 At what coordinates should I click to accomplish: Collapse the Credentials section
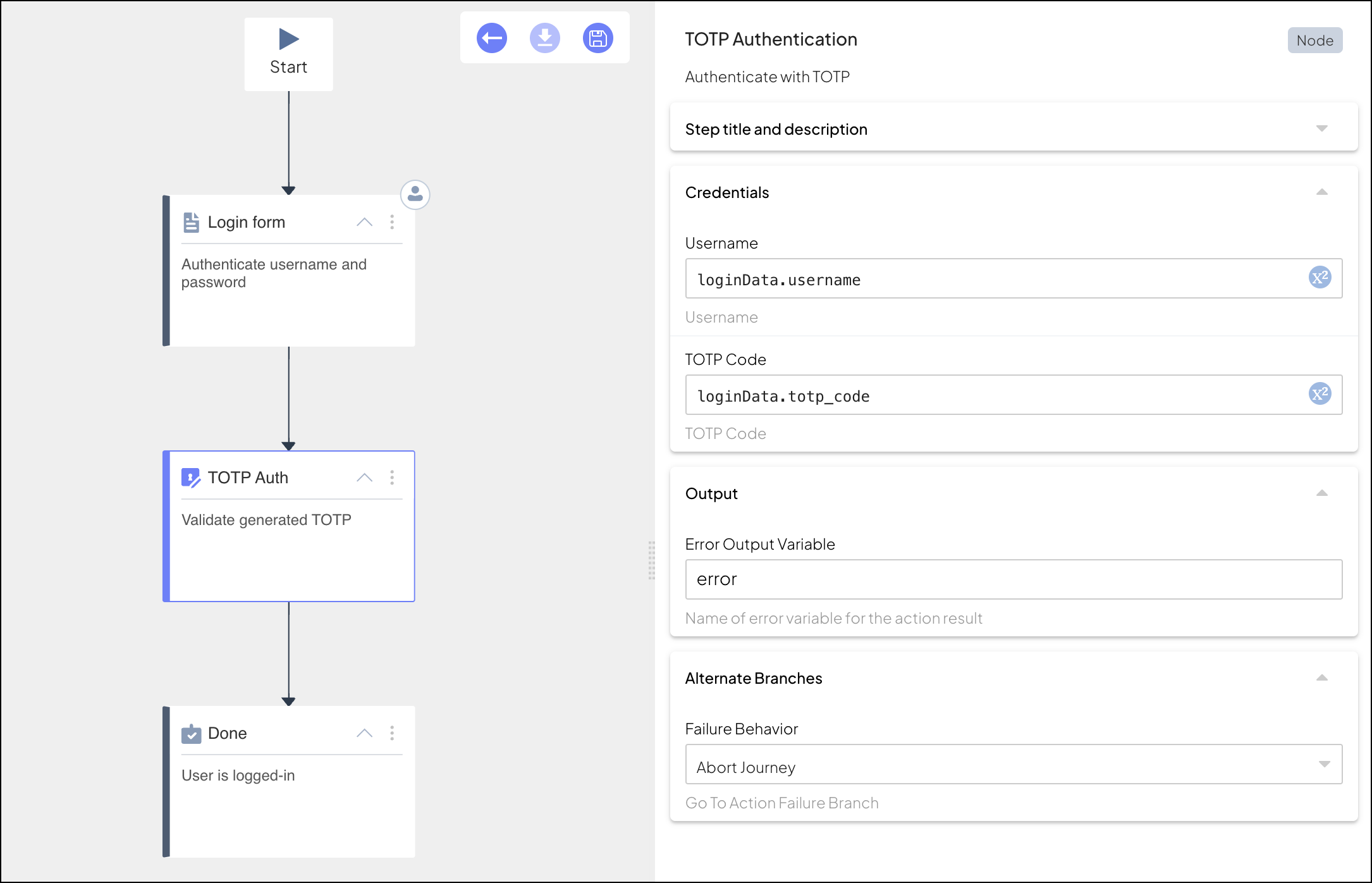[x=1321, y=192]
